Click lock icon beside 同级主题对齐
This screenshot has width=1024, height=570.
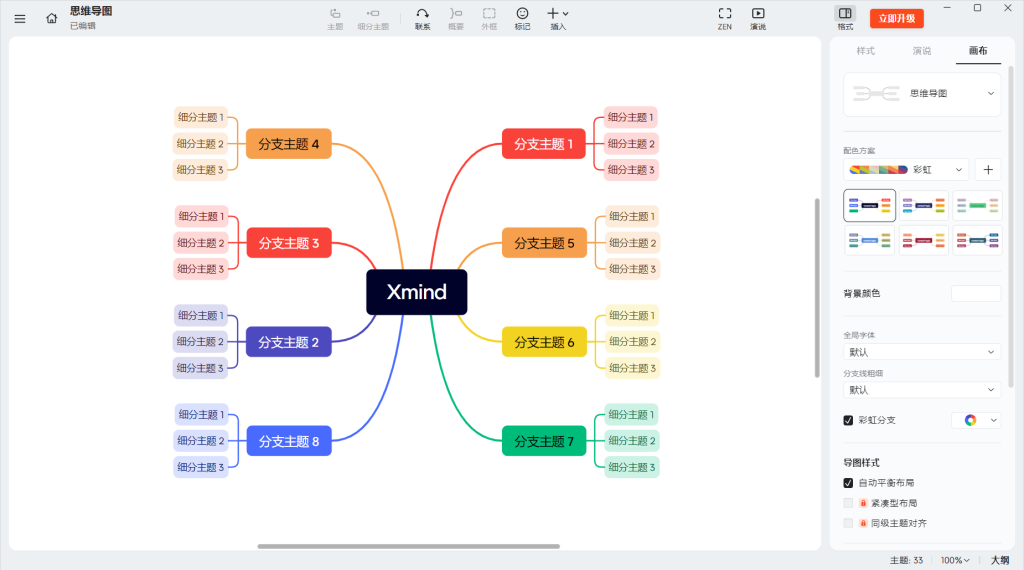click(x=863, y=523)
